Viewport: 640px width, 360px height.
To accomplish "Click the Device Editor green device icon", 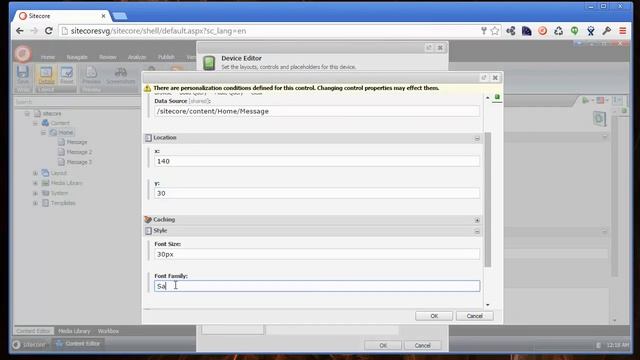I will point(209,63).
